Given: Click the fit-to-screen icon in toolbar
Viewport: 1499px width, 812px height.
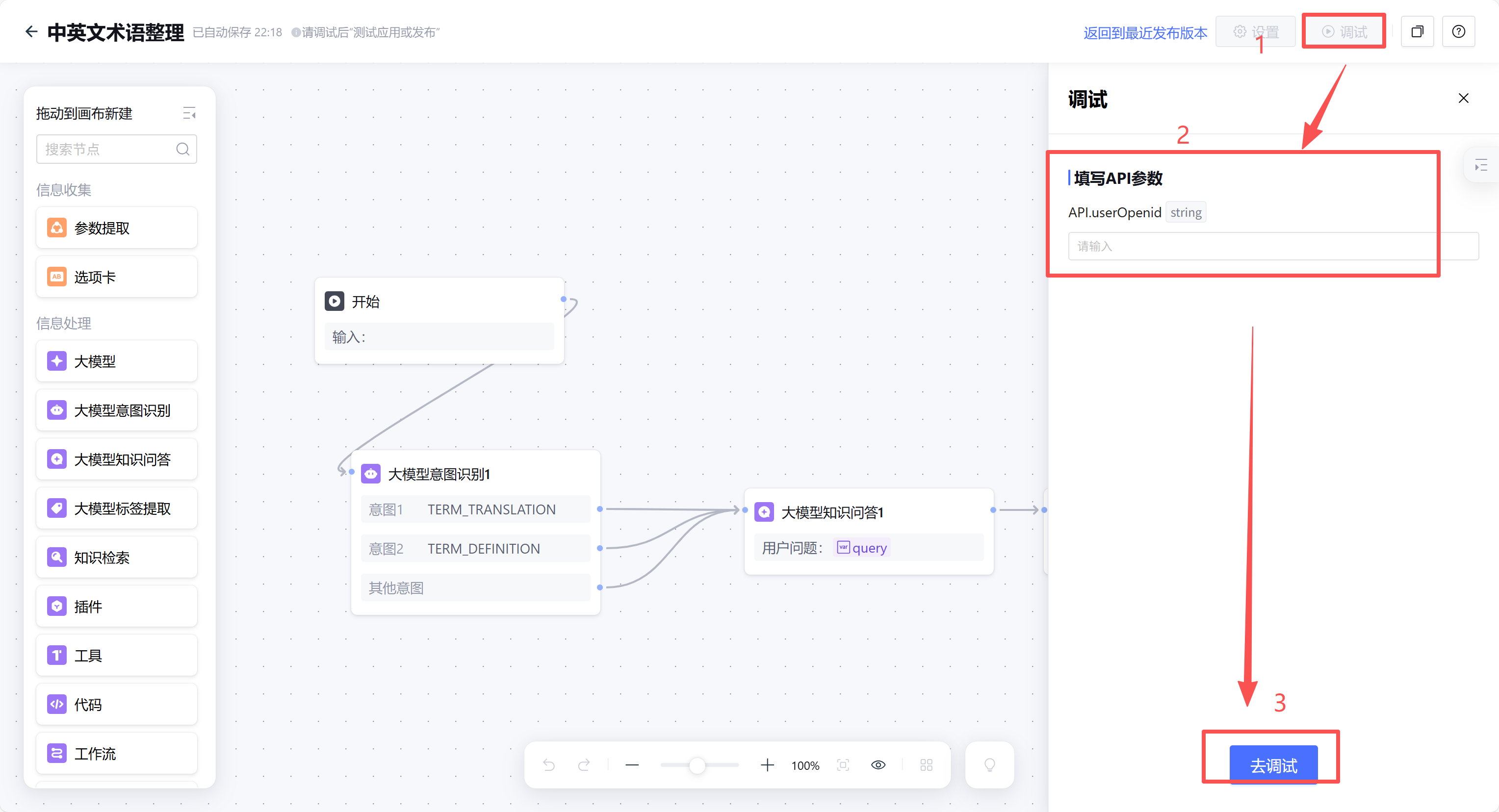Looking at the screenshot, I should pos(843,765).
